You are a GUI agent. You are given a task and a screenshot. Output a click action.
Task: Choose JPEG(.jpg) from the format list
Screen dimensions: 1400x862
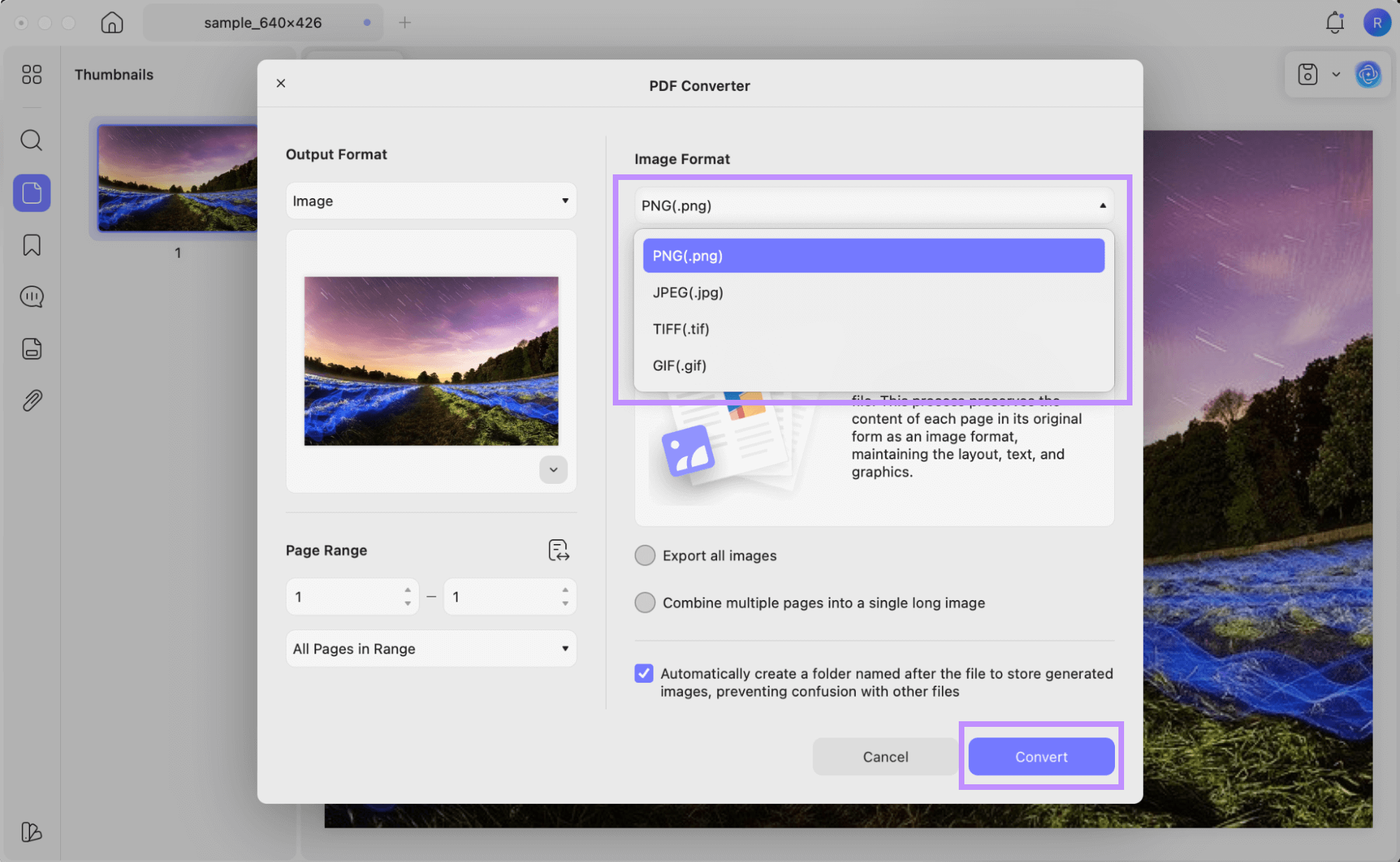874,293
